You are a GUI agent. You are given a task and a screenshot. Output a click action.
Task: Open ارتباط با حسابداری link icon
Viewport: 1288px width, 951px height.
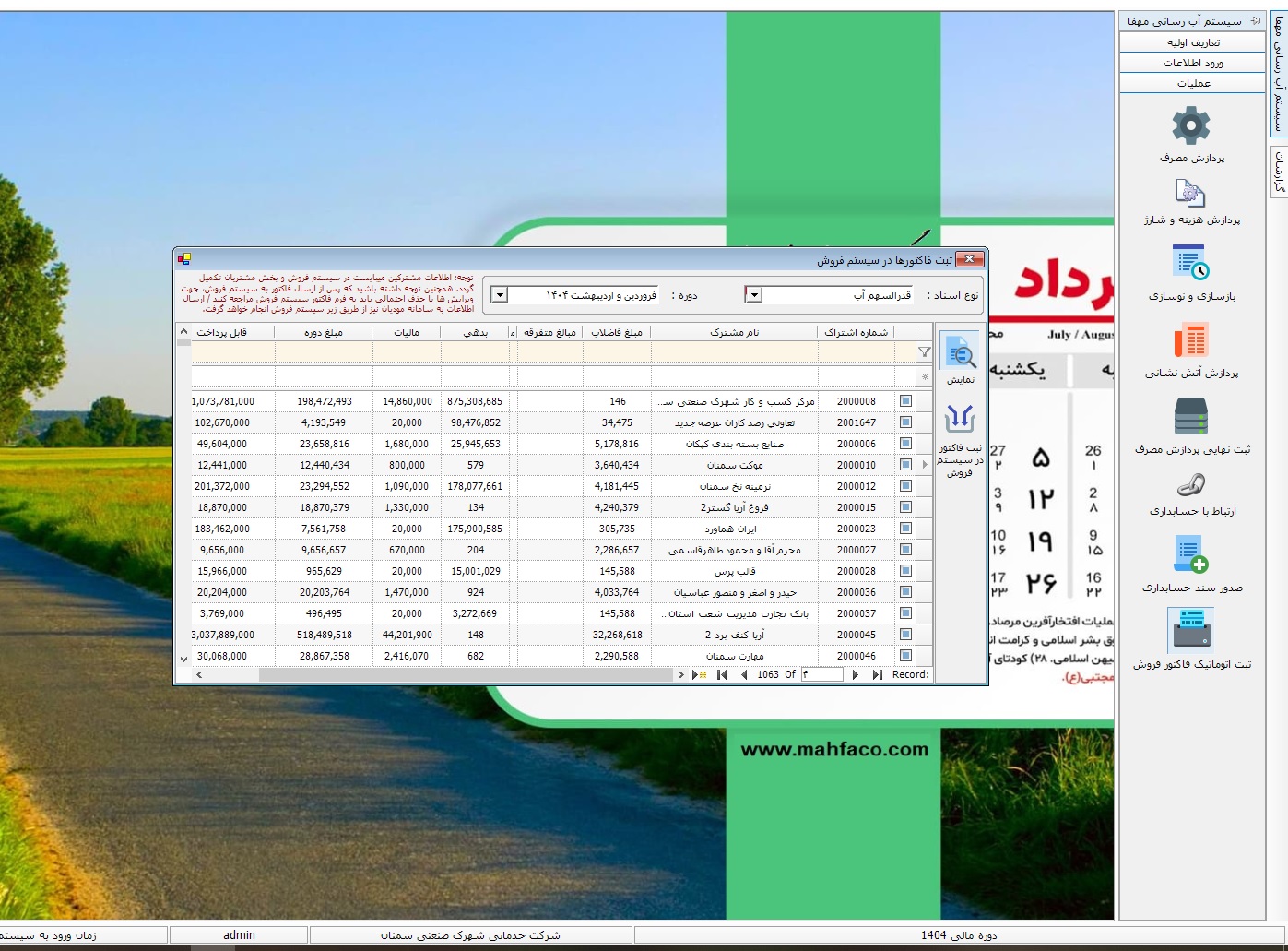(1190, 485)
